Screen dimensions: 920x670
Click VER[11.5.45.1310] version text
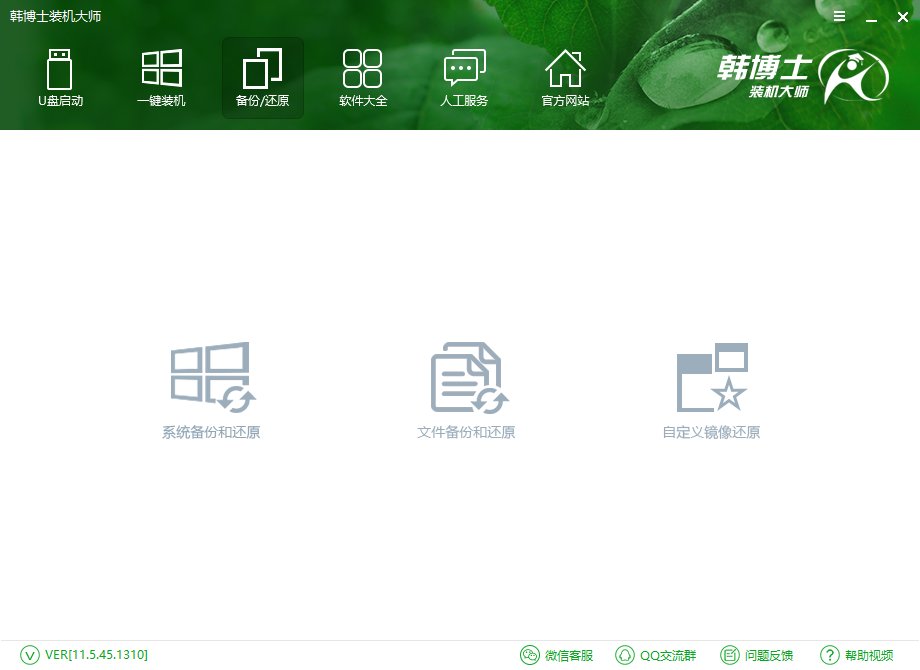(96, 655)
